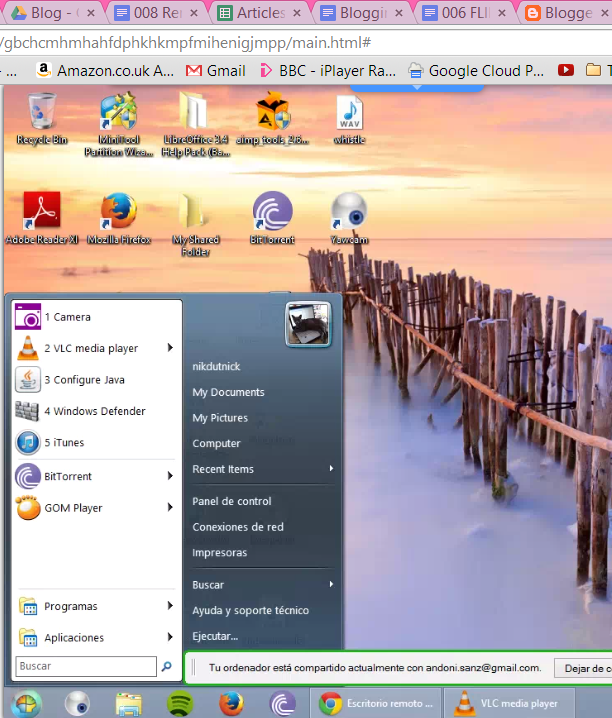Open Impresoras
Screen dimensions: 612x718
pos(220,552)
